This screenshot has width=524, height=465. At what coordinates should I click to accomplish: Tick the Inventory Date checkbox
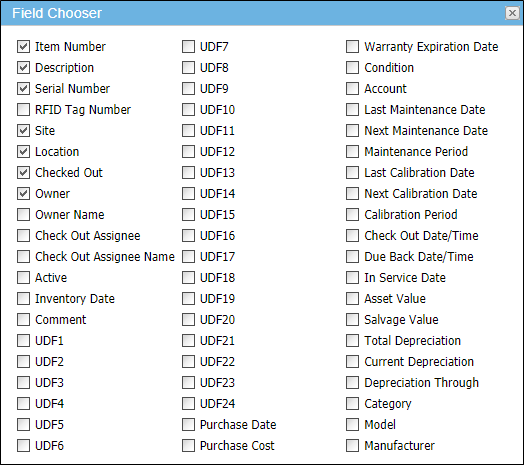point(23,299)
